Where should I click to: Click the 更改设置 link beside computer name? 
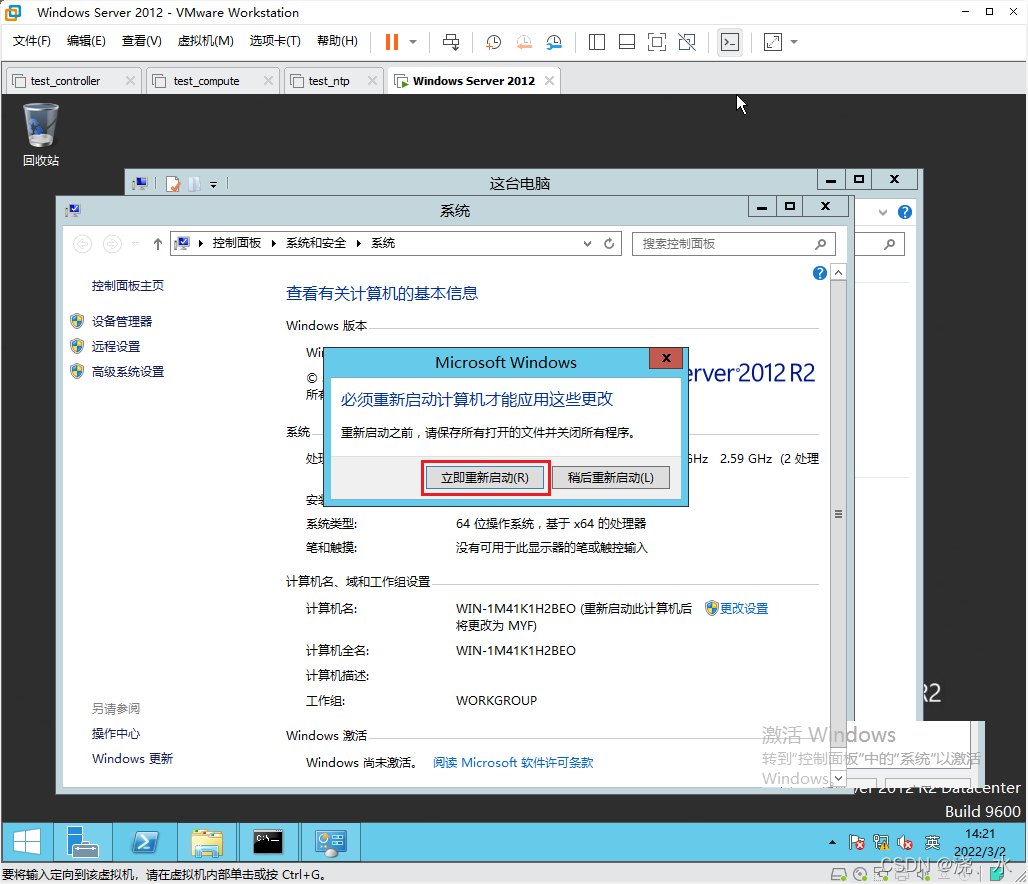(743, 609)
